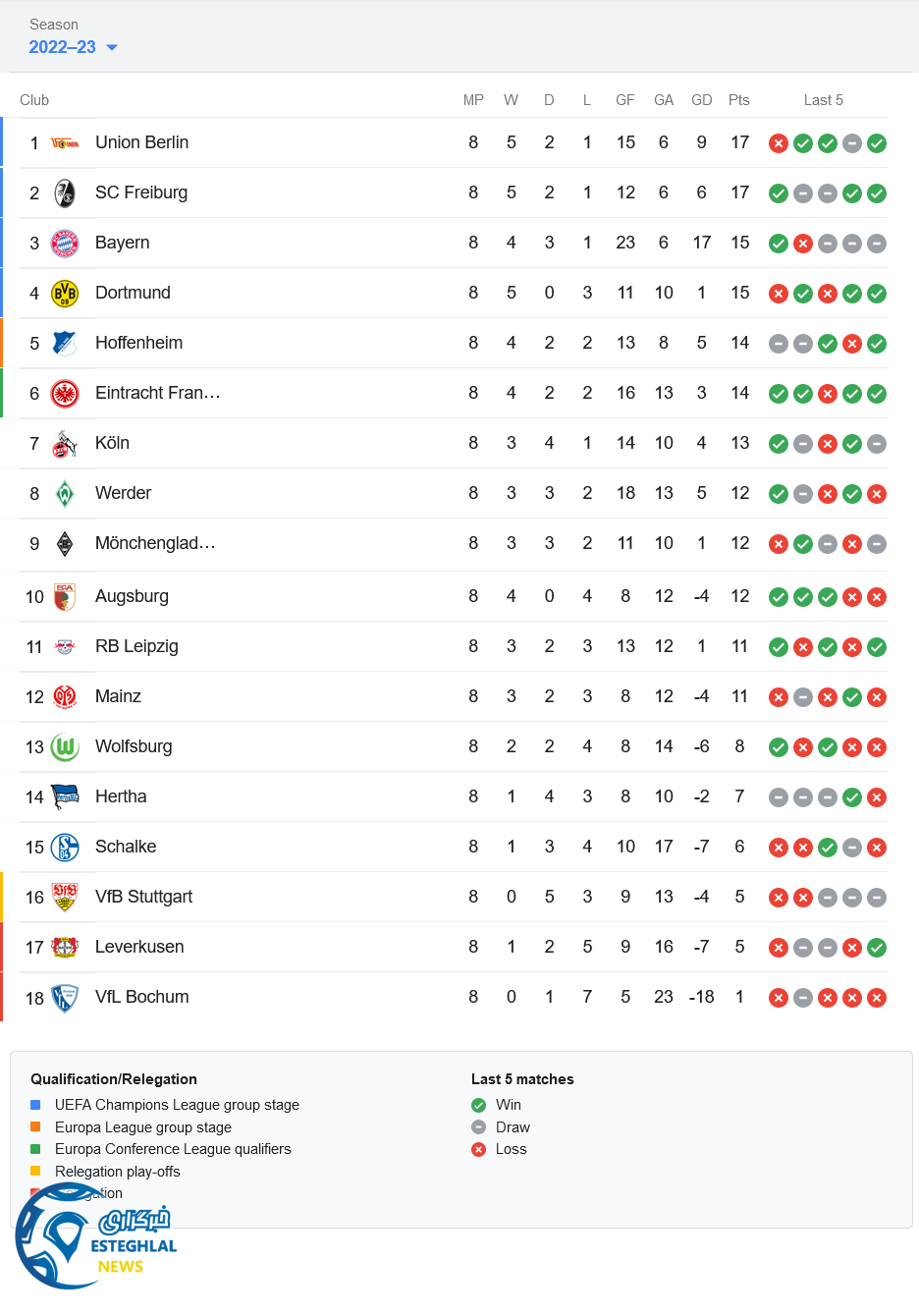The height and width of the screenshot is (1316, 919).
Task: Click the Pts column header
Action: (739, 100)
